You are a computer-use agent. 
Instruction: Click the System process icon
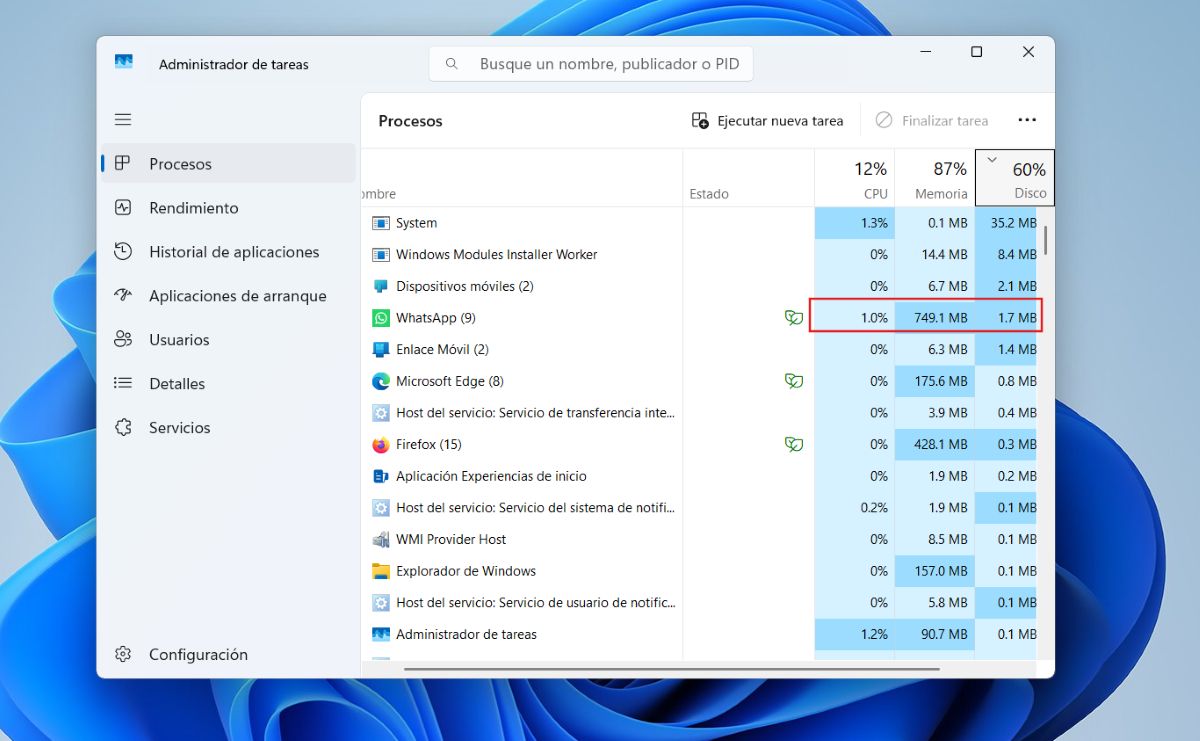coord(381,223)
